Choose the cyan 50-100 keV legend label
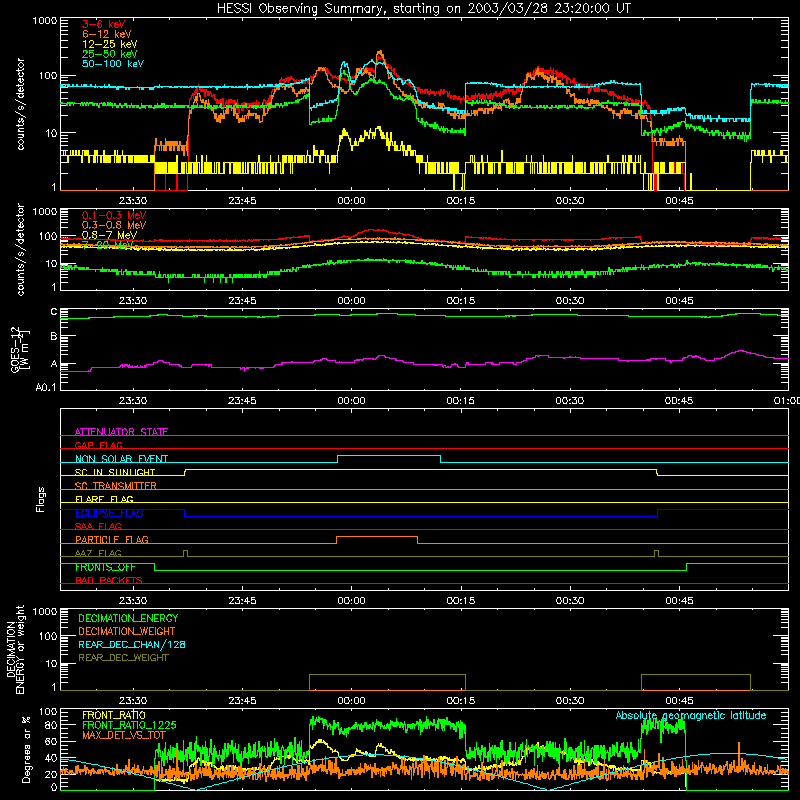The image size is (800, 800). pos(112,64)
